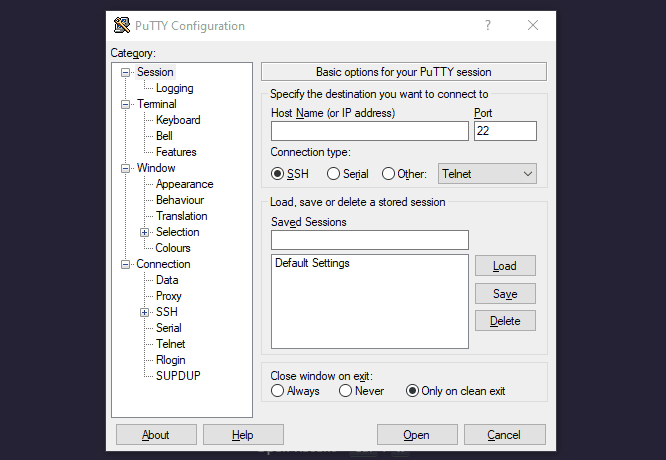Click the Open button
The image size is (666, 460).
point(417,435)
